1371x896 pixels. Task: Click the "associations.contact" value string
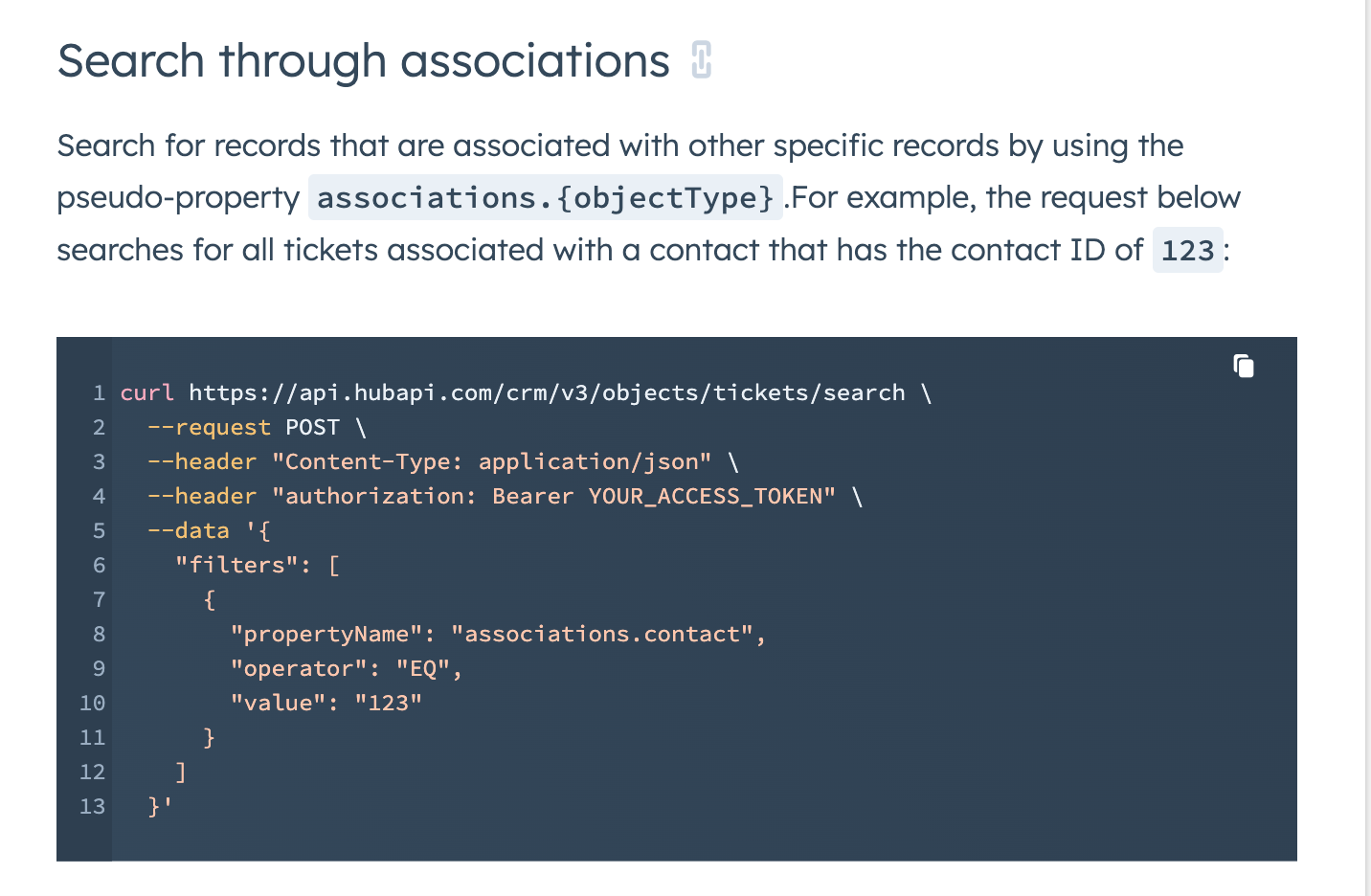pos(602,634)
